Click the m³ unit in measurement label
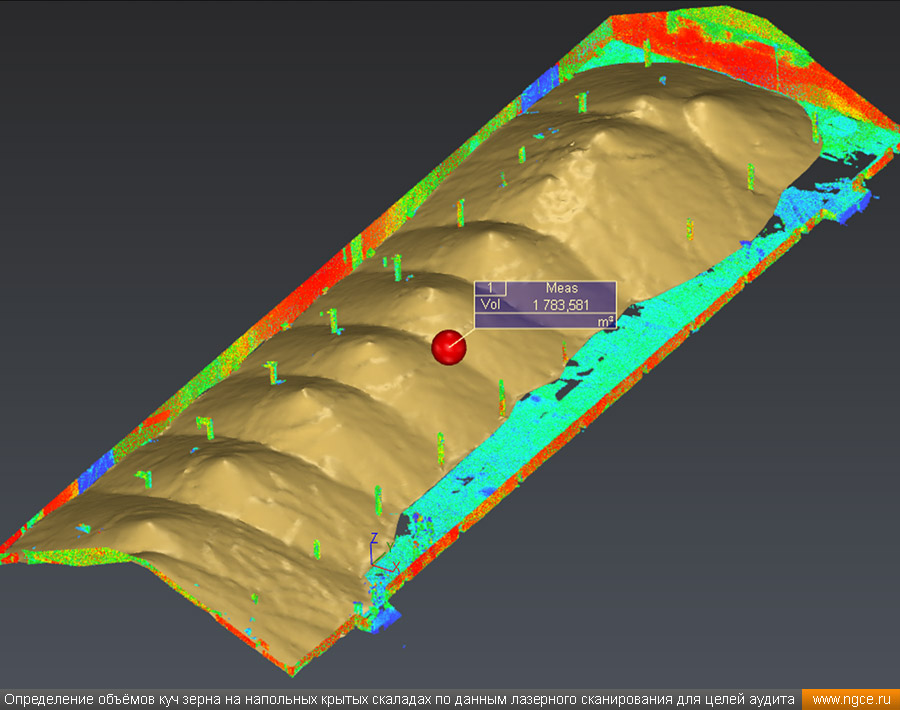 604,322
